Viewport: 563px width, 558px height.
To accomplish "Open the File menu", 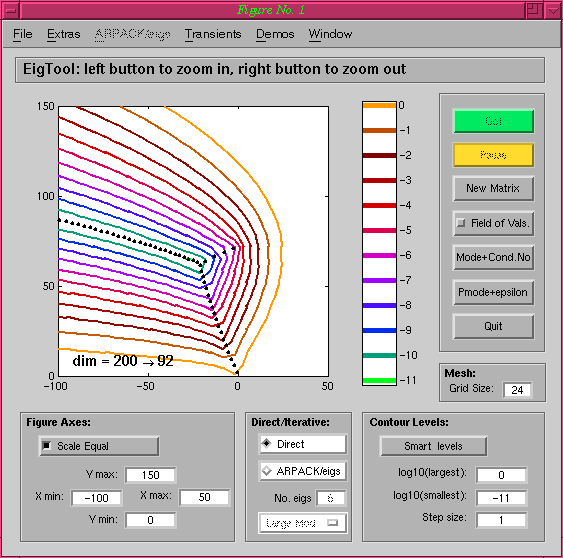I will tap(23, 34).
